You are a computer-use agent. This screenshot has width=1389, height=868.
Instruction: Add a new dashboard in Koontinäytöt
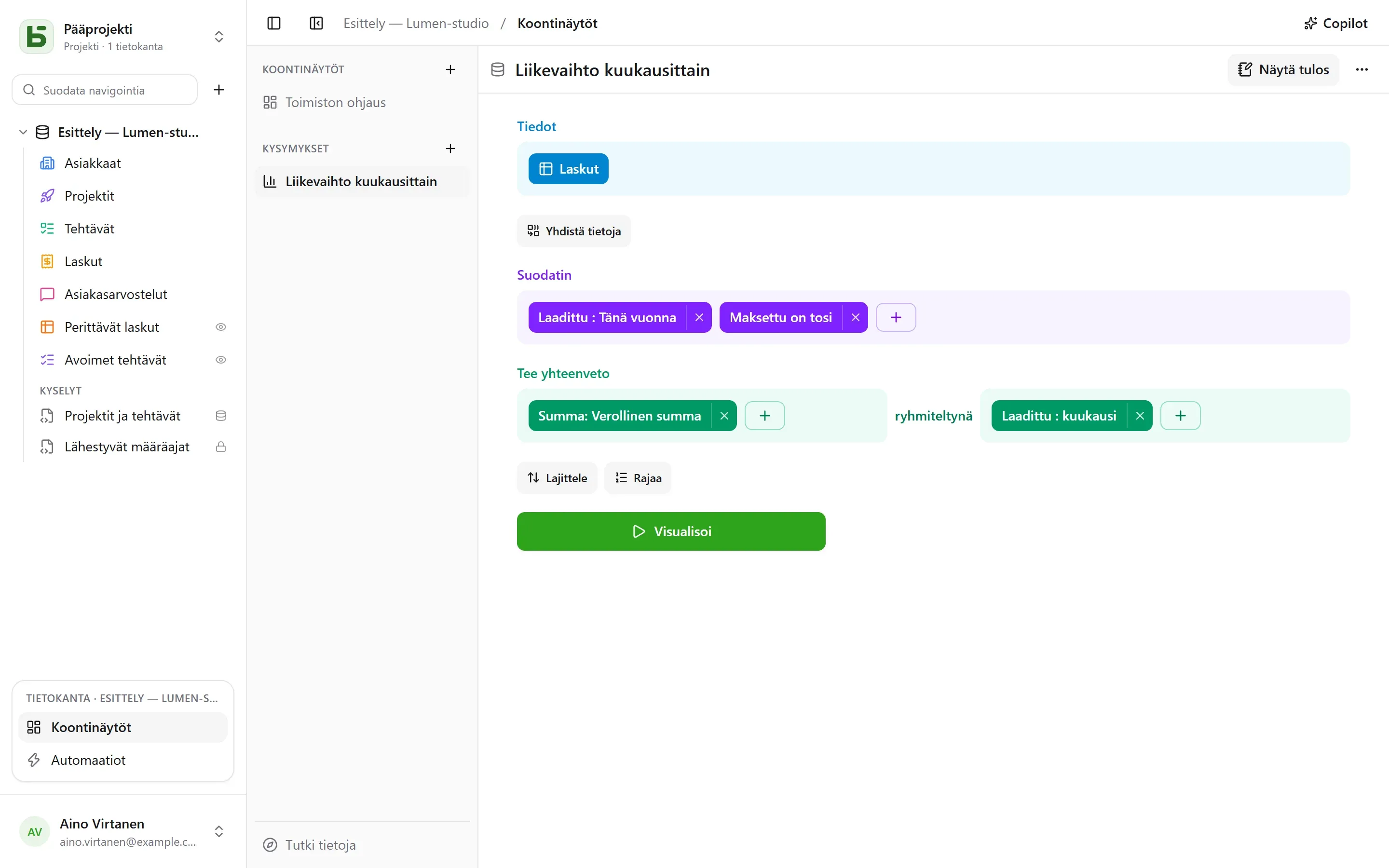[x=450, y=69]
